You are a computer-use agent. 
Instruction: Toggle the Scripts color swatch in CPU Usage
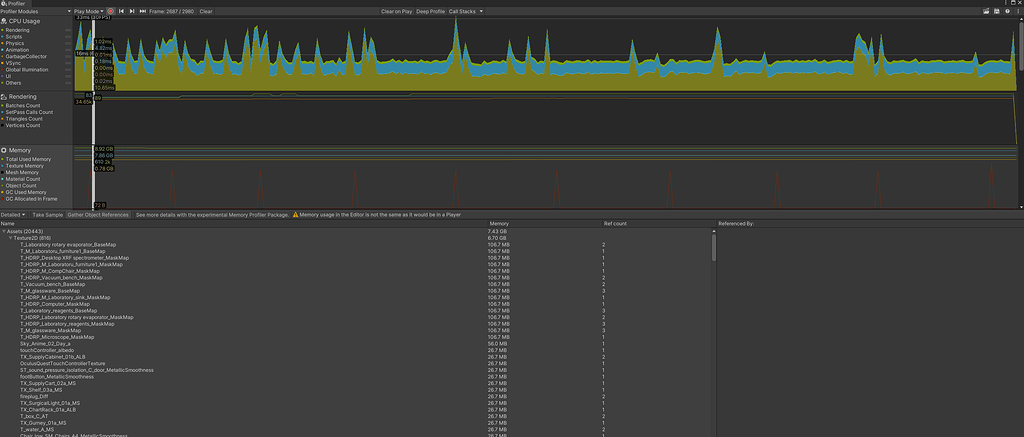tap(3, 36)
